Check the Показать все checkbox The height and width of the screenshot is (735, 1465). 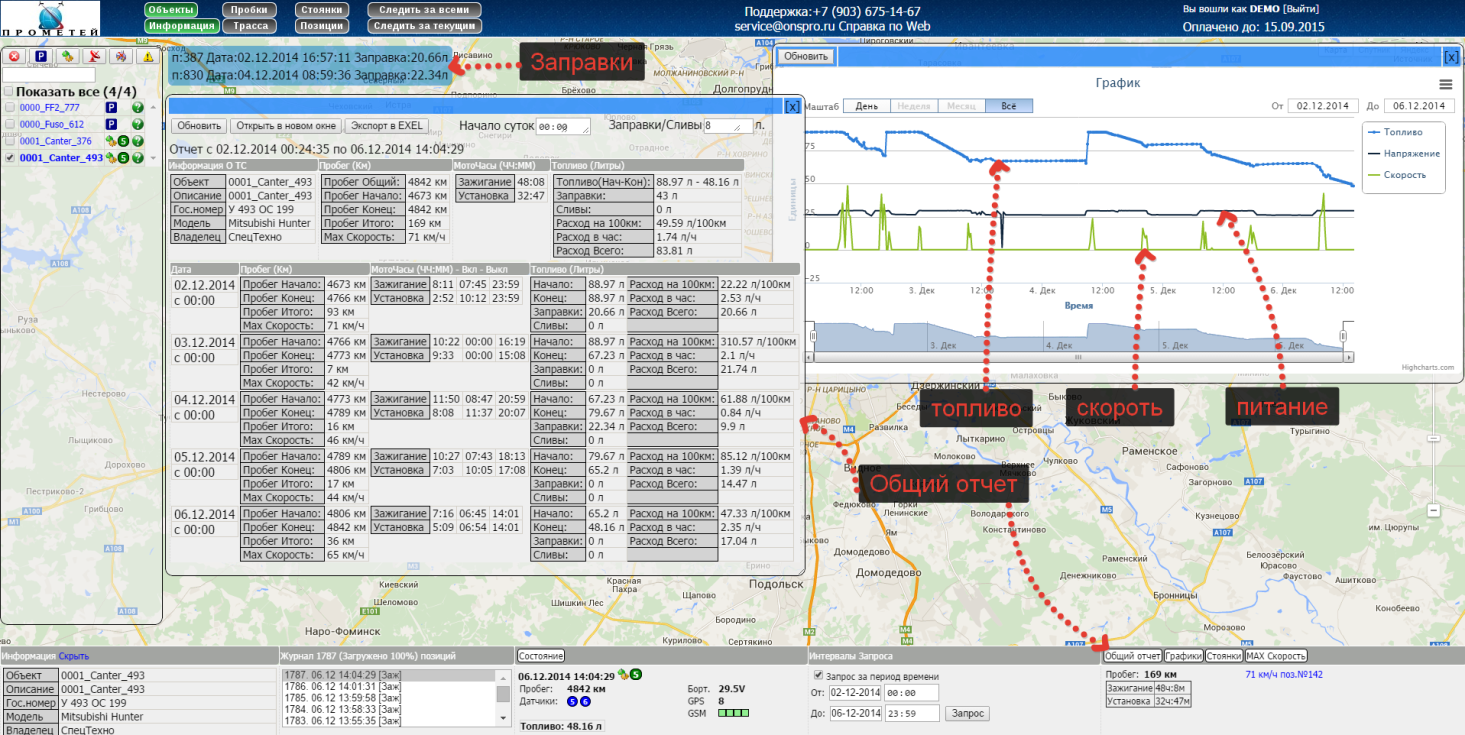coord(9,92)
